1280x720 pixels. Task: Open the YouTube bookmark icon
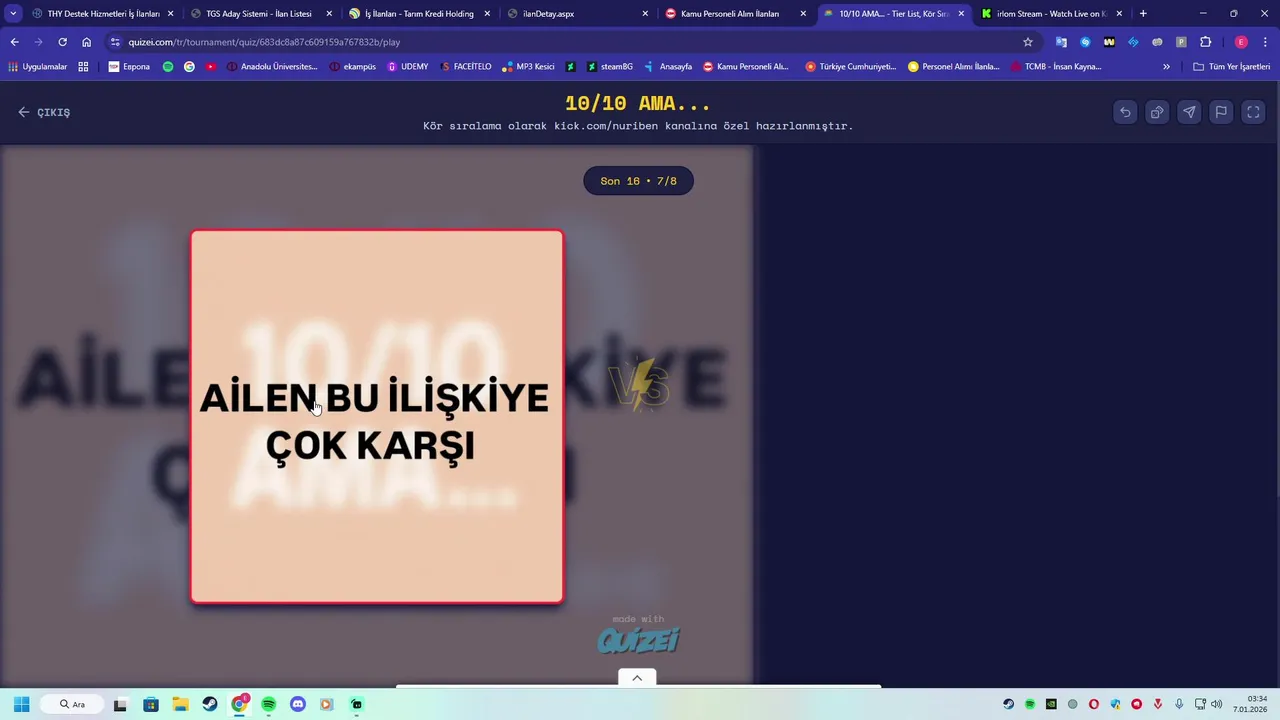pyautogui.click(x=211, y=67)
